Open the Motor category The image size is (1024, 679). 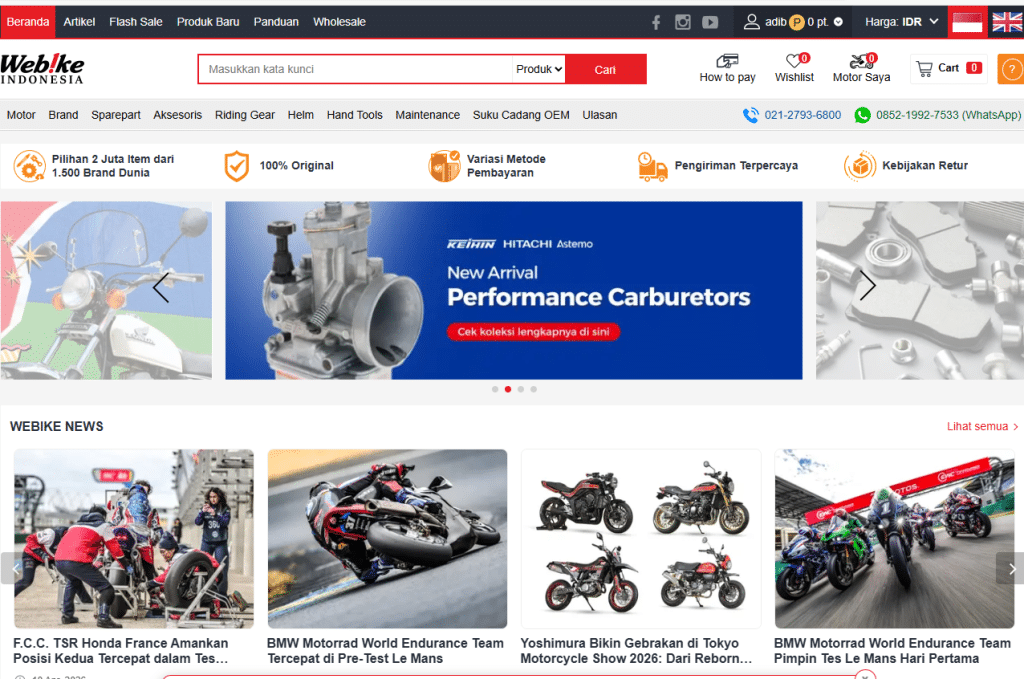(21, 115)
